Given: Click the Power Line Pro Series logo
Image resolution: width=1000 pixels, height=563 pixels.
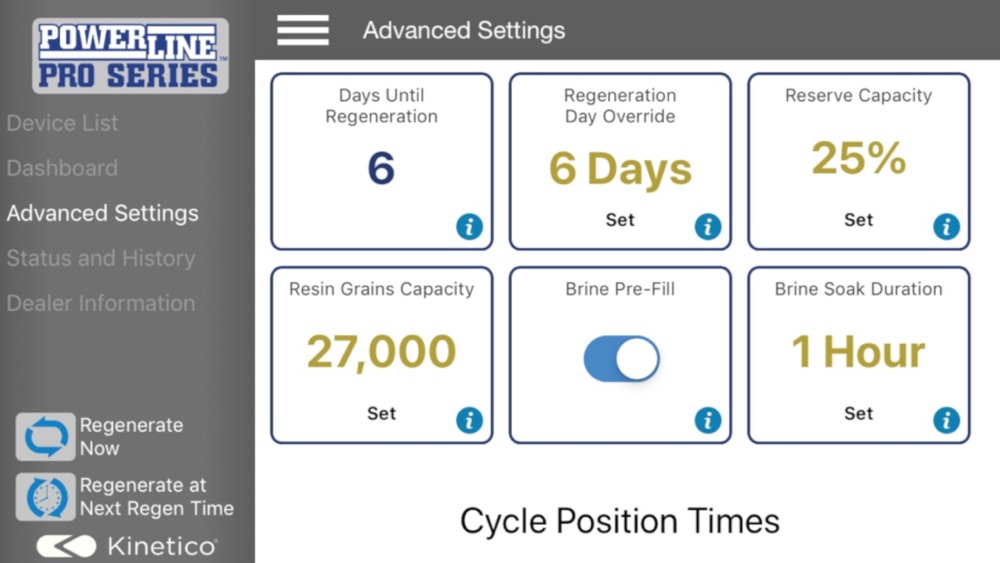Looking at the screenshot, I should [x=130, y=56].
